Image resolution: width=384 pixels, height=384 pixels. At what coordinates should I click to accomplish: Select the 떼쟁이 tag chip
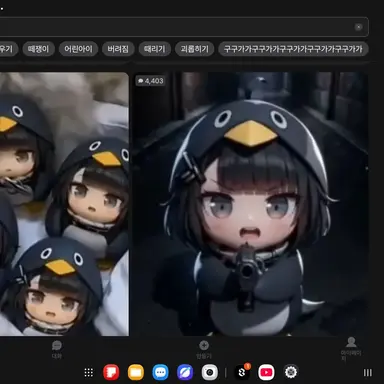pyautogui.click(x=38, y=49)
